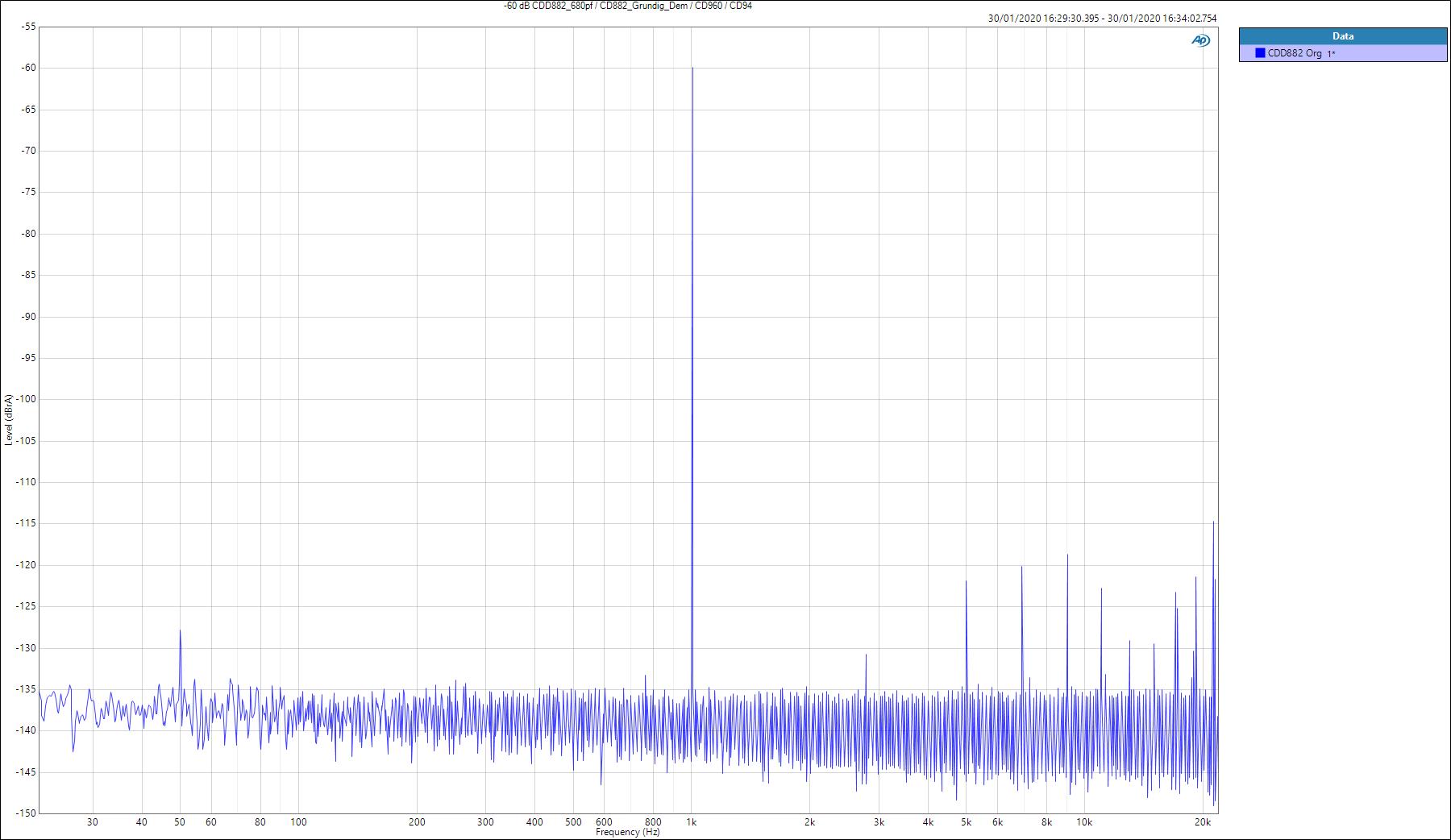Click the small spike just below 3 kHz

[x=866, y=655]
